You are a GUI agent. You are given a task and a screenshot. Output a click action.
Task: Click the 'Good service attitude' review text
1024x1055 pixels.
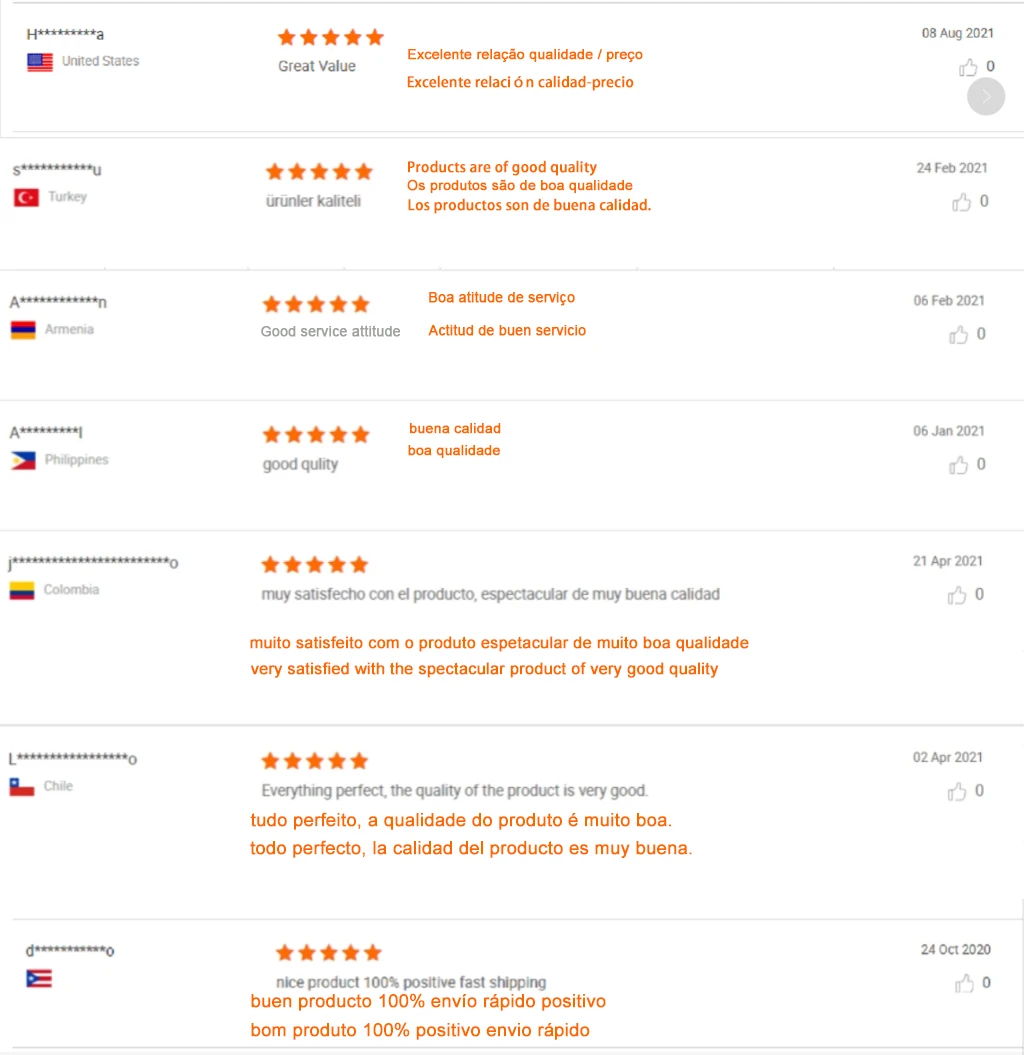coord(330,331)
